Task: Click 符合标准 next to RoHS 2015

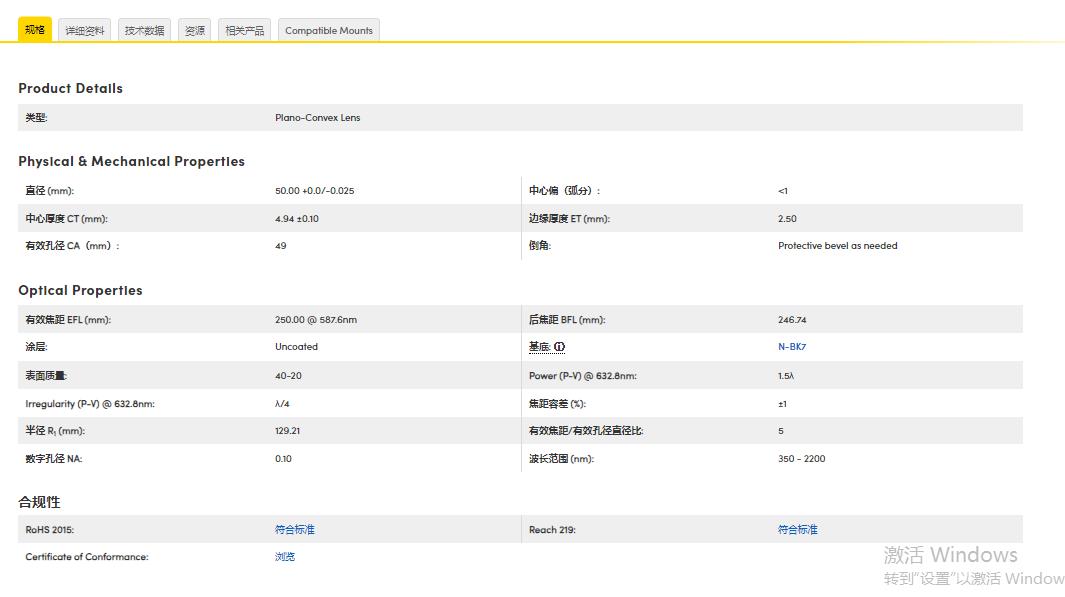Action: (x=295, y=529)
